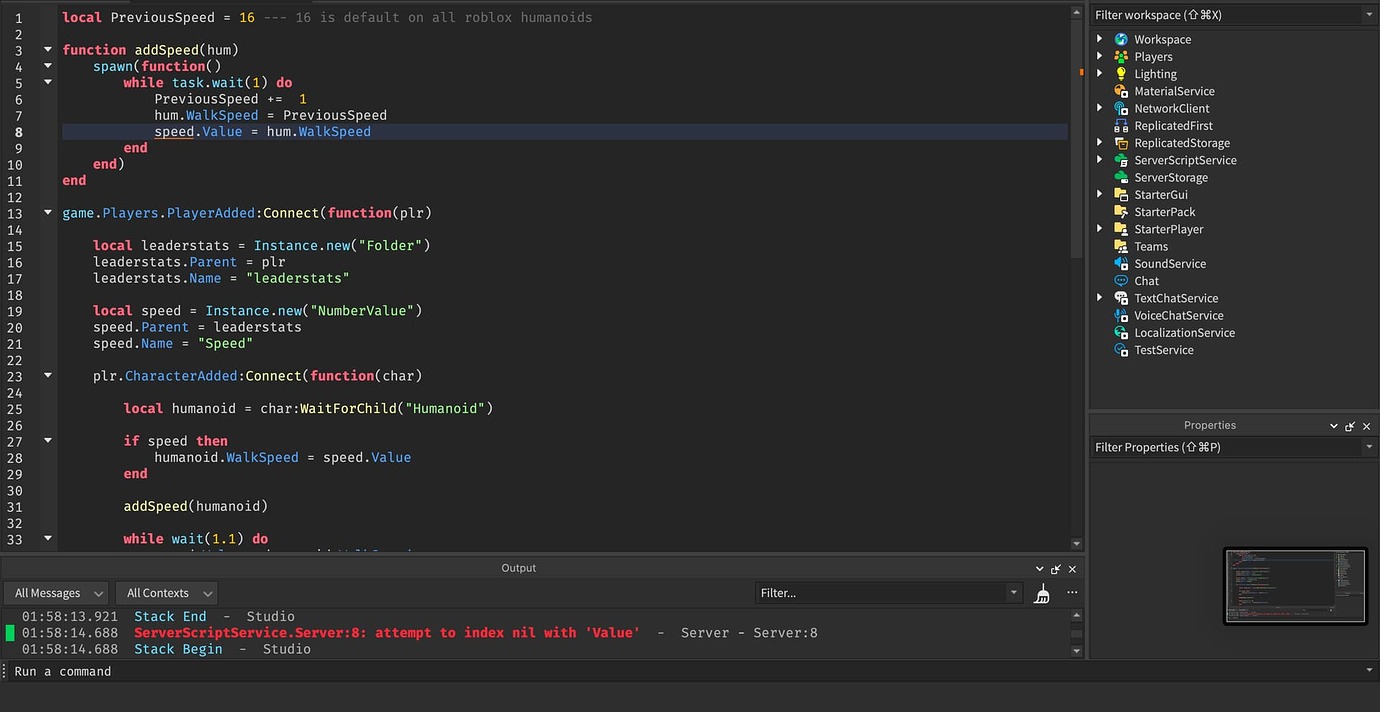Open the All Contexts dropdown

tap(166, 593)
